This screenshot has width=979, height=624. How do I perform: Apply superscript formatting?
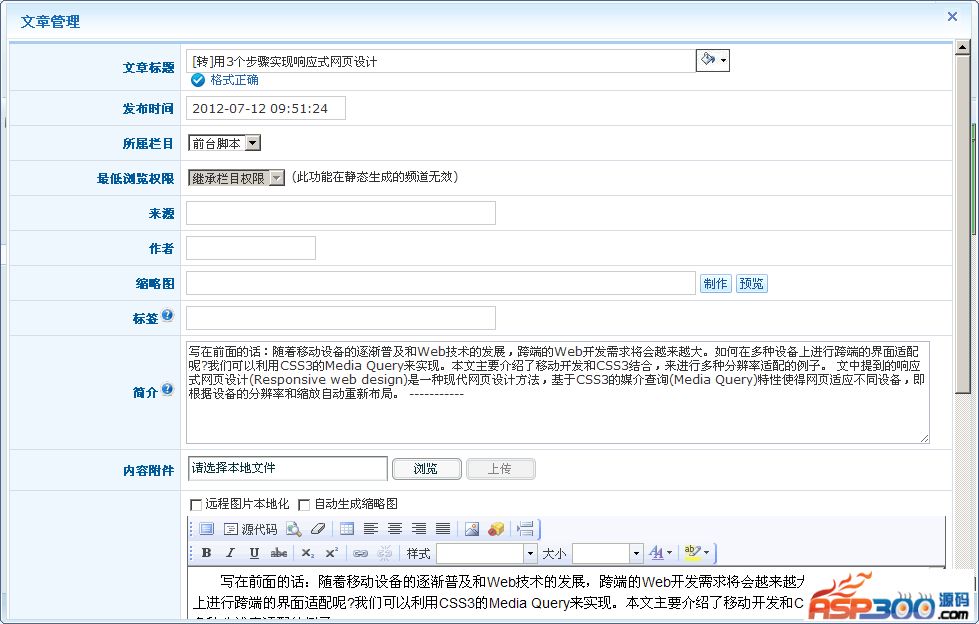pyautogui.click(x=332, y=553)
